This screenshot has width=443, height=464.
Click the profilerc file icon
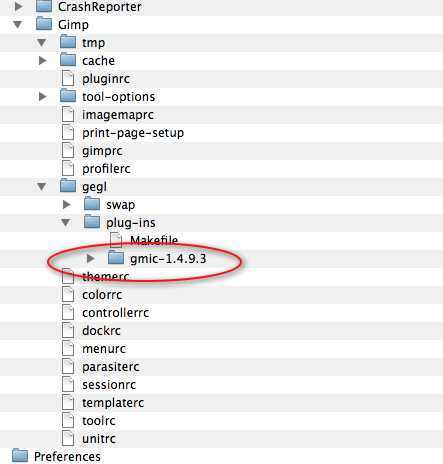click(68, 169)
